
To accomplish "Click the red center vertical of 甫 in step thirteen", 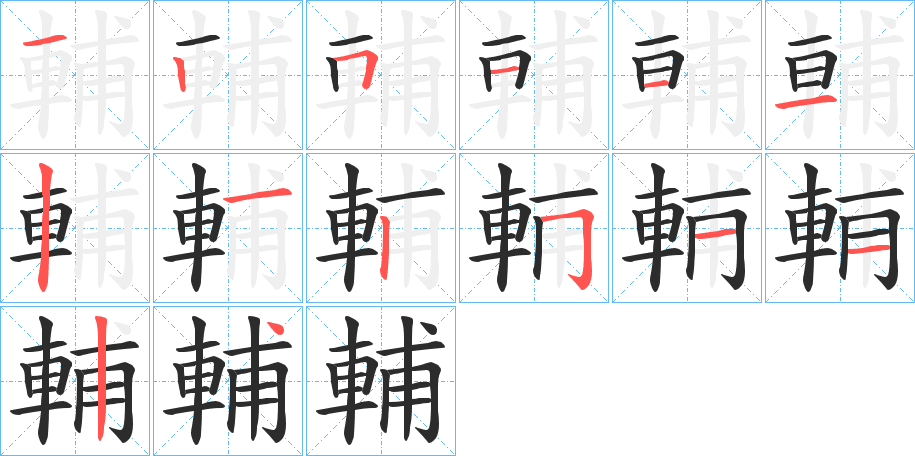I will (x=101, y=378).
